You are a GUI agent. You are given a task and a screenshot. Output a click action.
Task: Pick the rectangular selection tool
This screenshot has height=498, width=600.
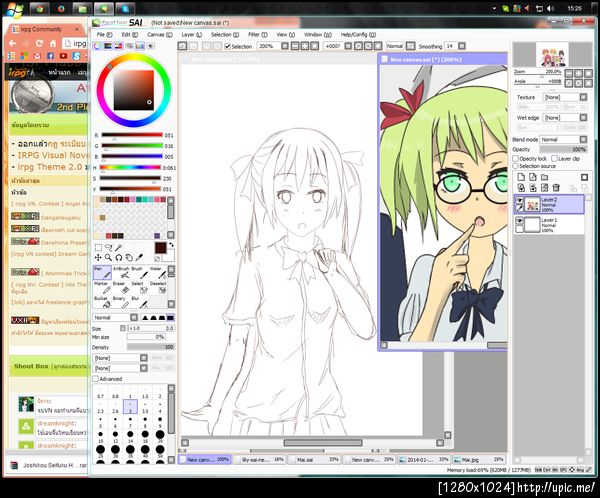[x=98, y=247]
